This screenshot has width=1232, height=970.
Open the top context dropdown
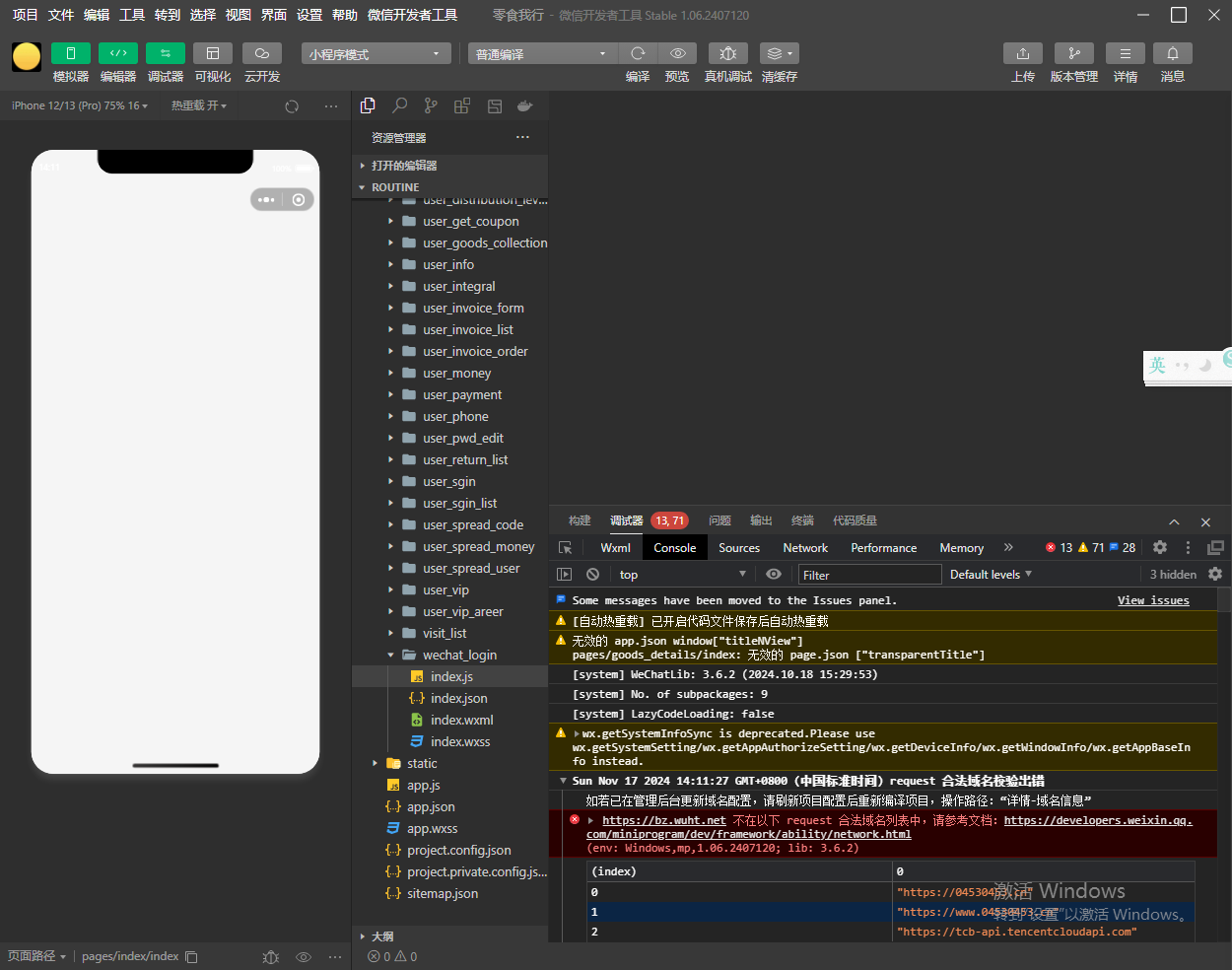click(682, 574)
